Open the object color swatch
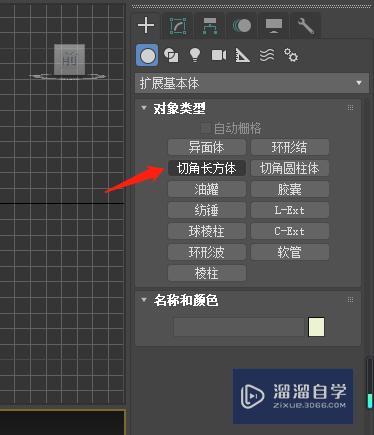The width and height of the screenshot is (374, 435). (x=316, y=327)
